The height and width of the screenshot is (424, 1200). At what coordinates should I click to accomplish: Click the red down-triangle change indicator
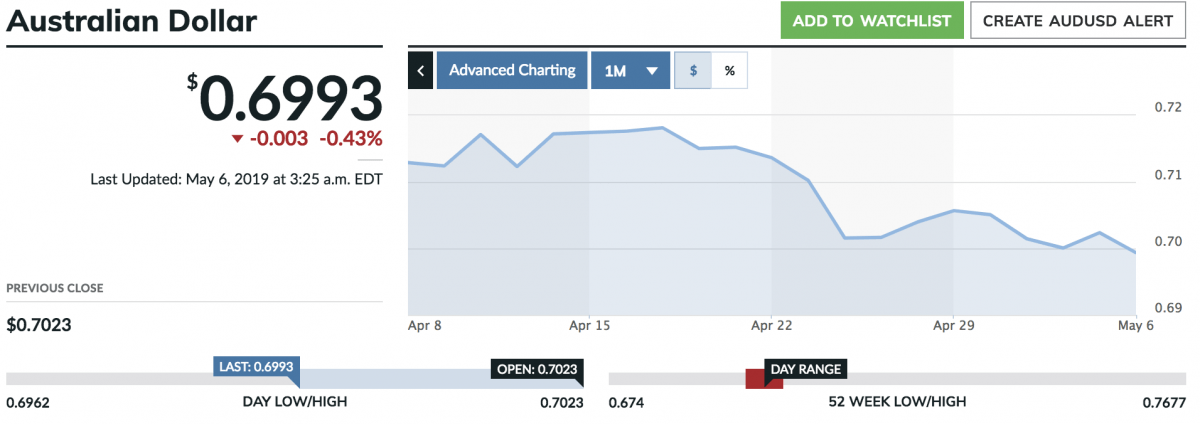[x=236, y=140]
